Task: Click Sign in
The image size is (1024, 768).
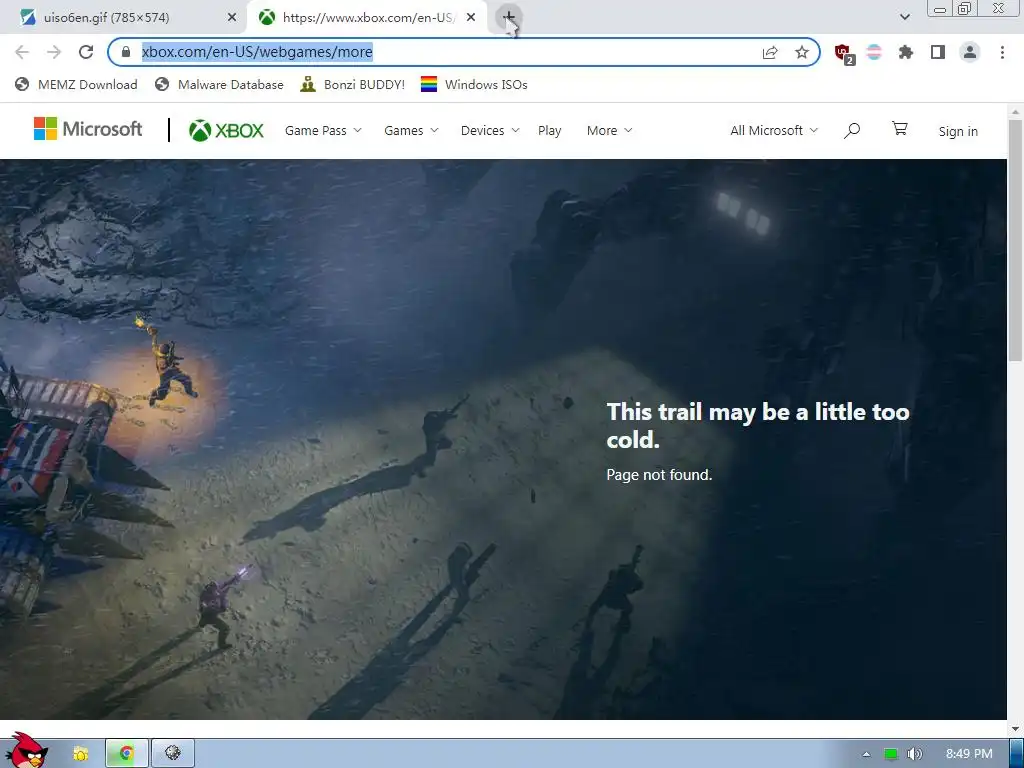Action: (958, 131)
